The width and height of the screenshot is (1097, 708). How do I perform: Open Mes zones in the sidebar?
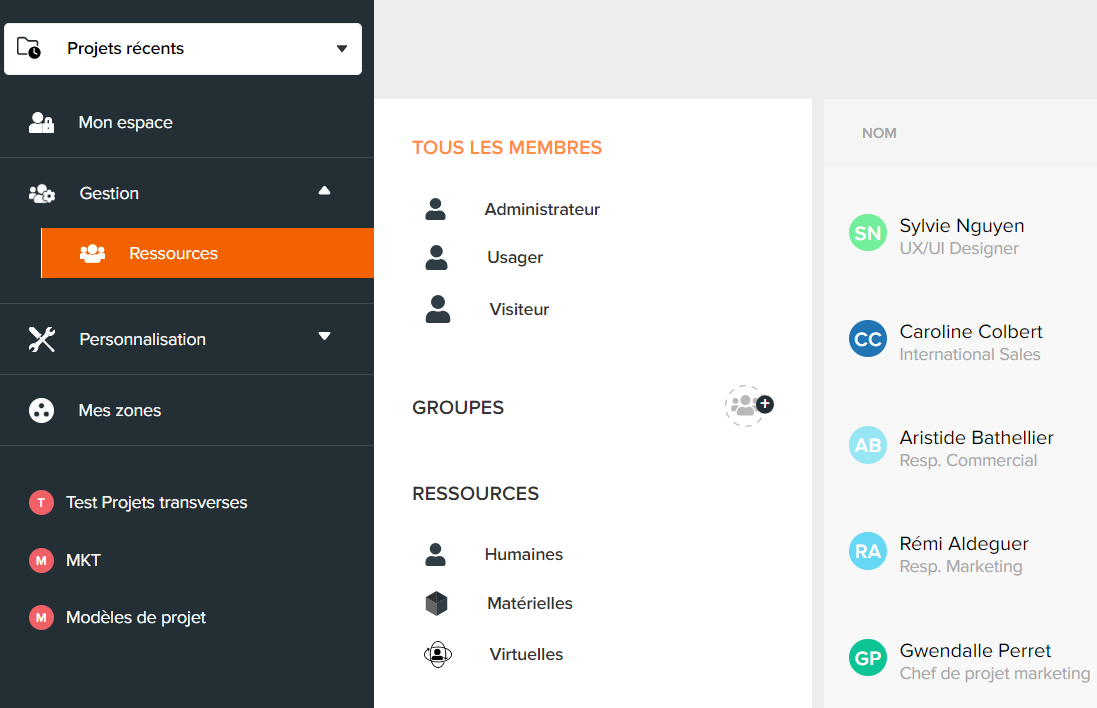187,411
